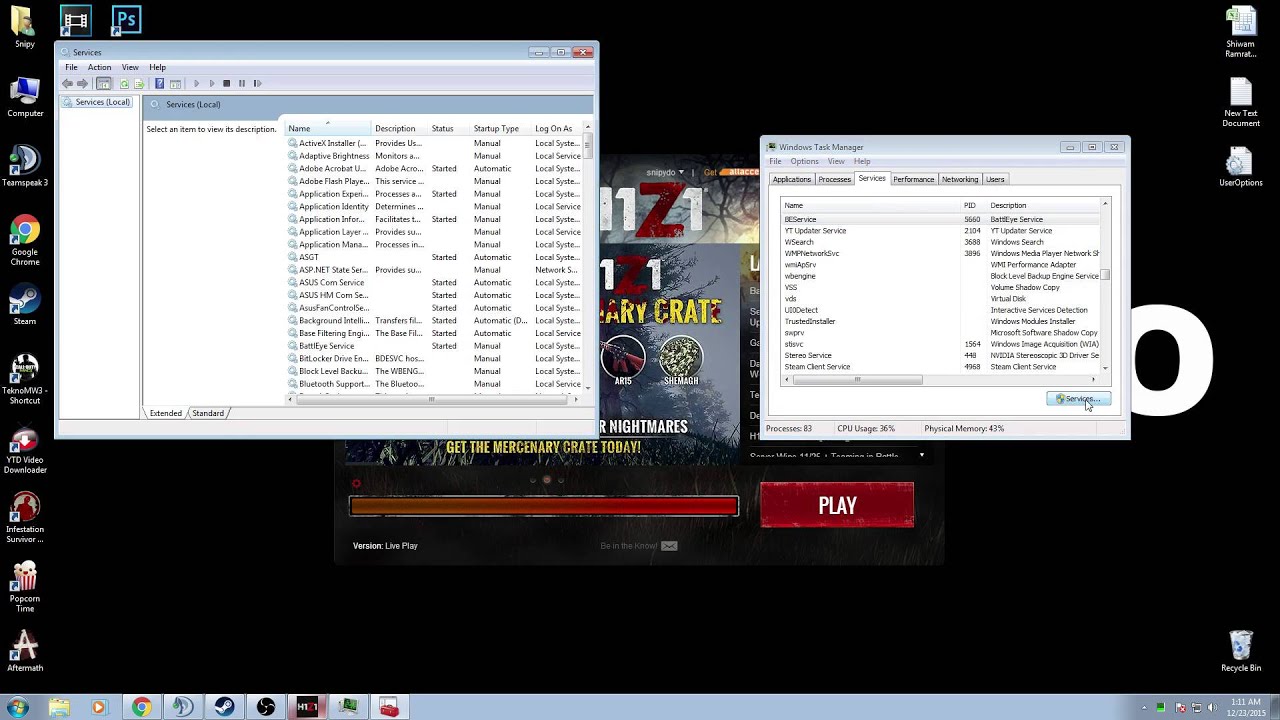Open the OBS icon on the taskbar

point(265,707)
